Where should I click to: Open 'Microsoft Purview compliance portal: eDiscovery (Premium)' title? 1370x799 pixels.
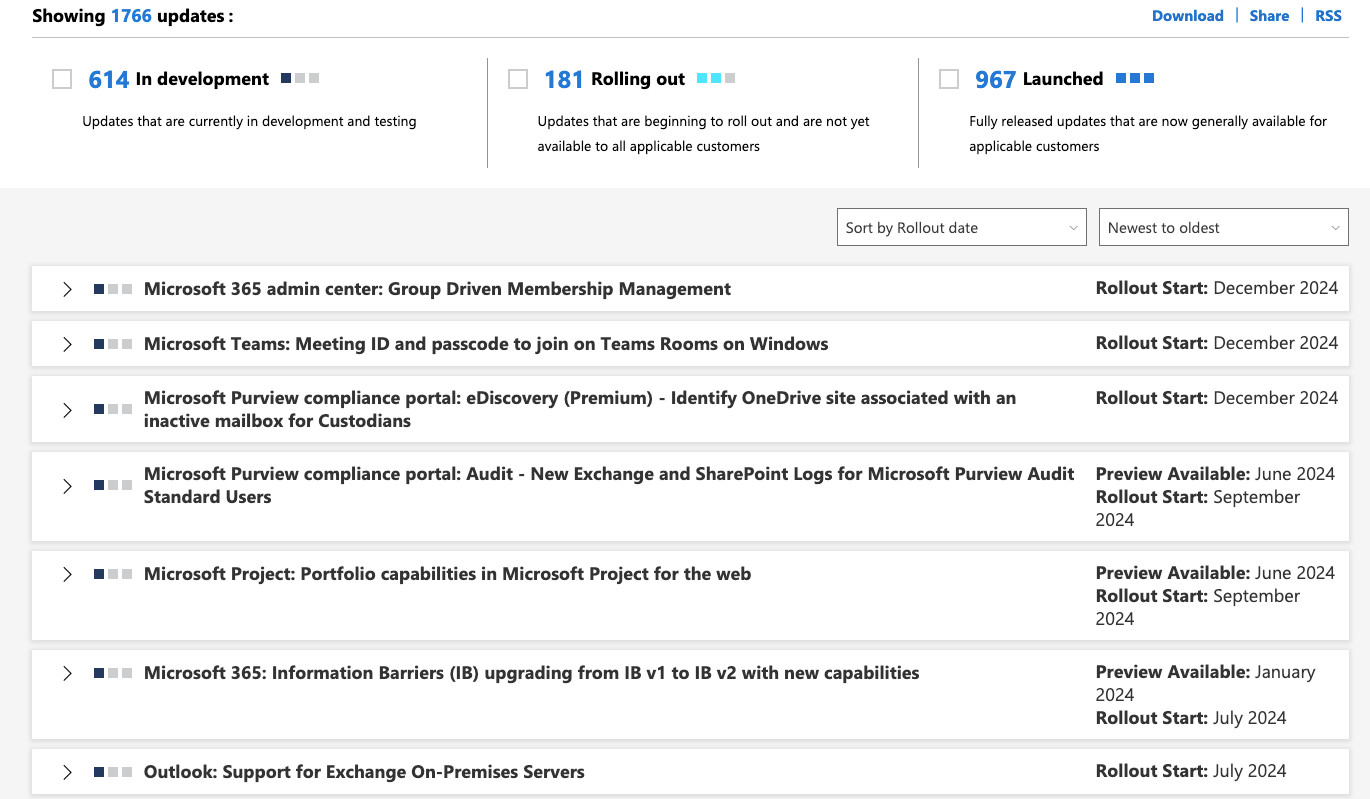580,409
